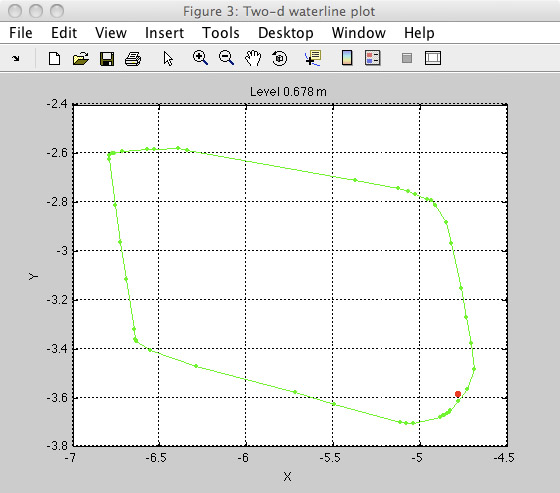Toggle Insert Legend icon

pyautogui.click(x=372, y=58)
